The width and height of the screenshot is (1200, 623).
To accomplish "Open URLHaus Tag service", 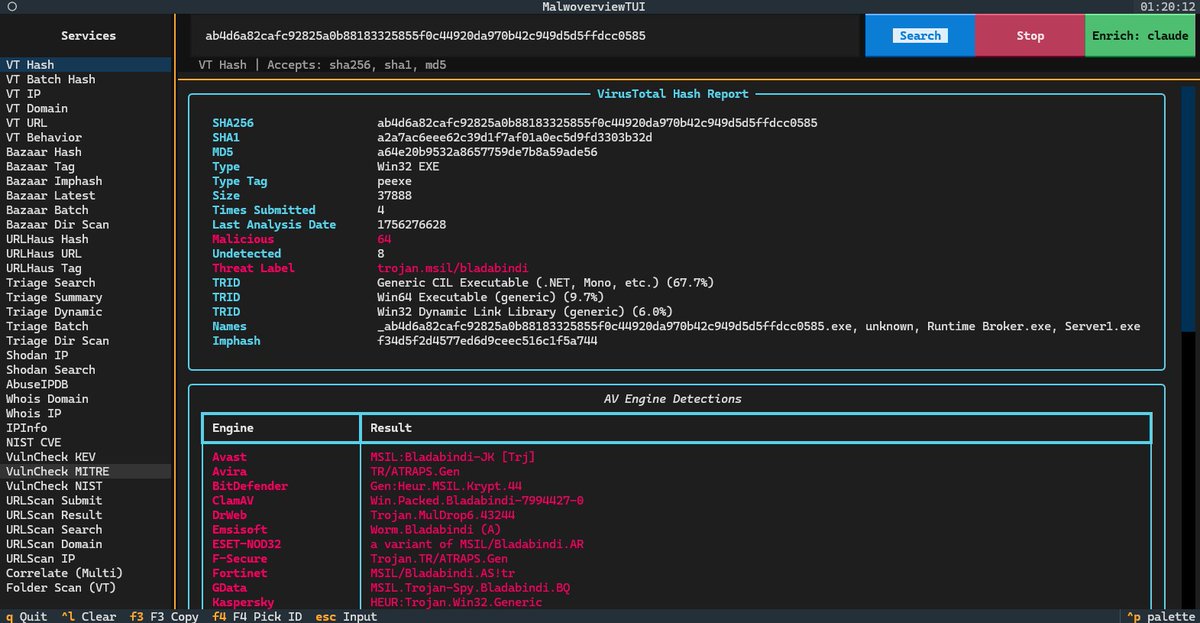I will (x=87, y=268).
